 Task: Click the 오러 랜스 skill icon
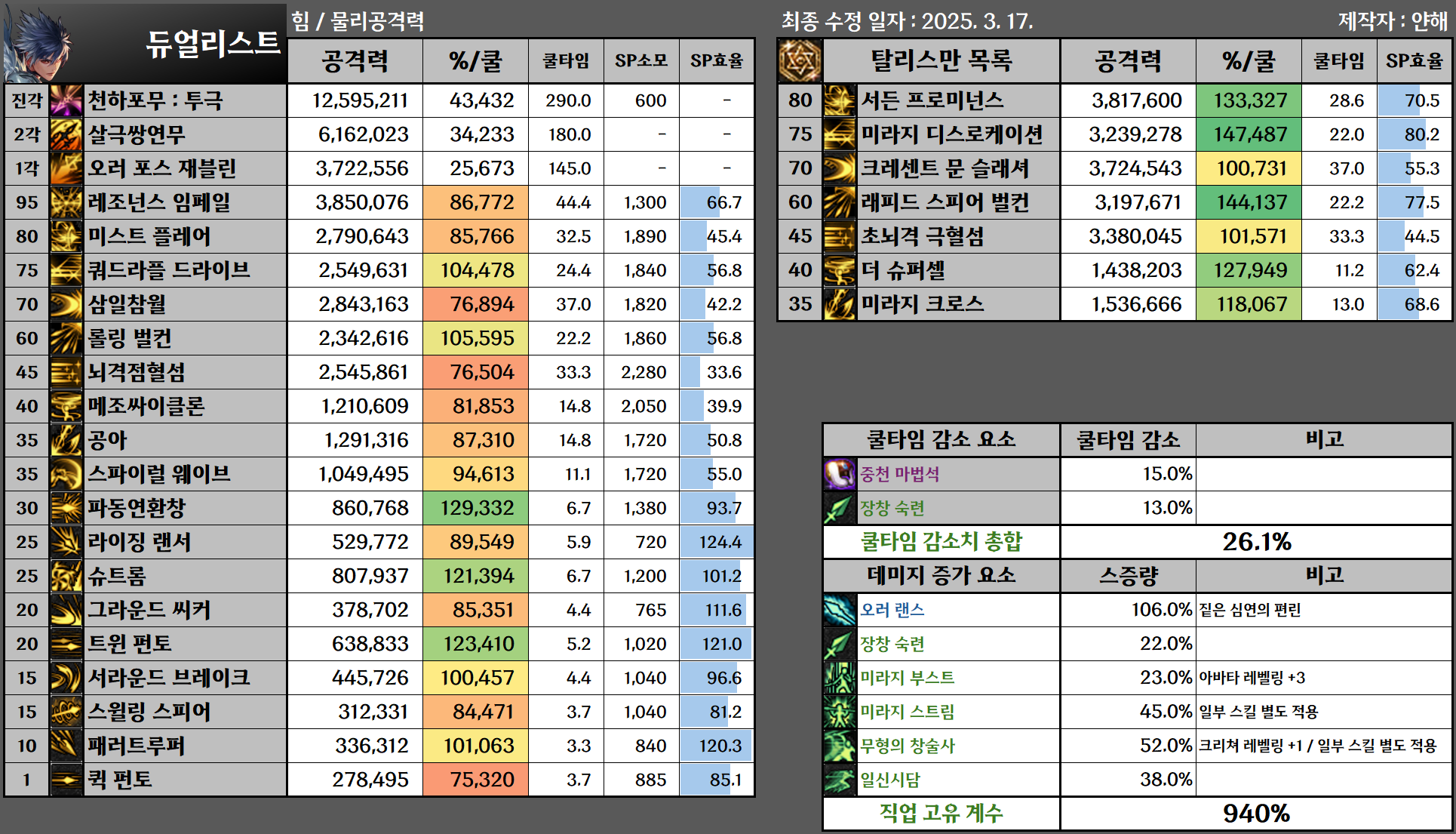[839, 610]
